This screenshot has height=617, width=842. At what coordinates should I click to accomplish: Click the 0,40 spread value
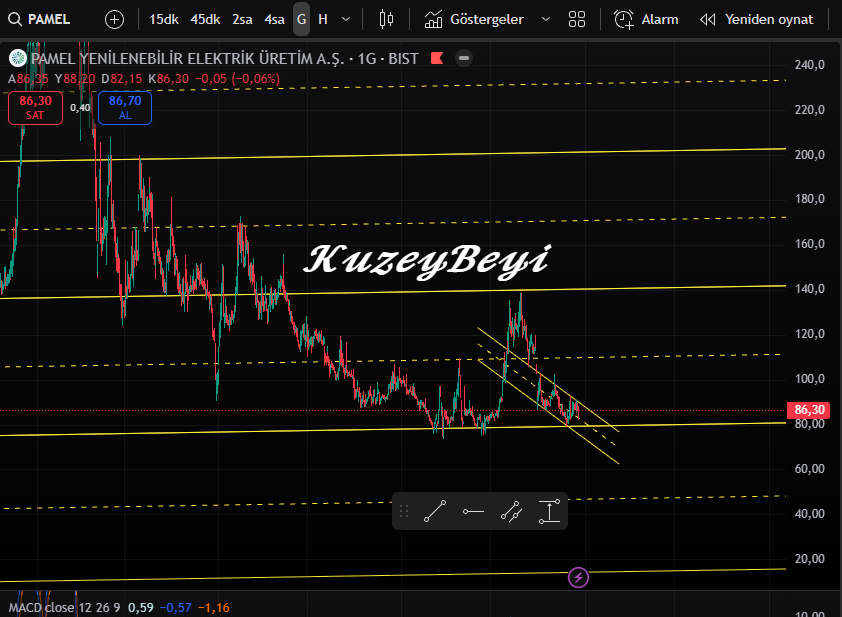point(80,108)
